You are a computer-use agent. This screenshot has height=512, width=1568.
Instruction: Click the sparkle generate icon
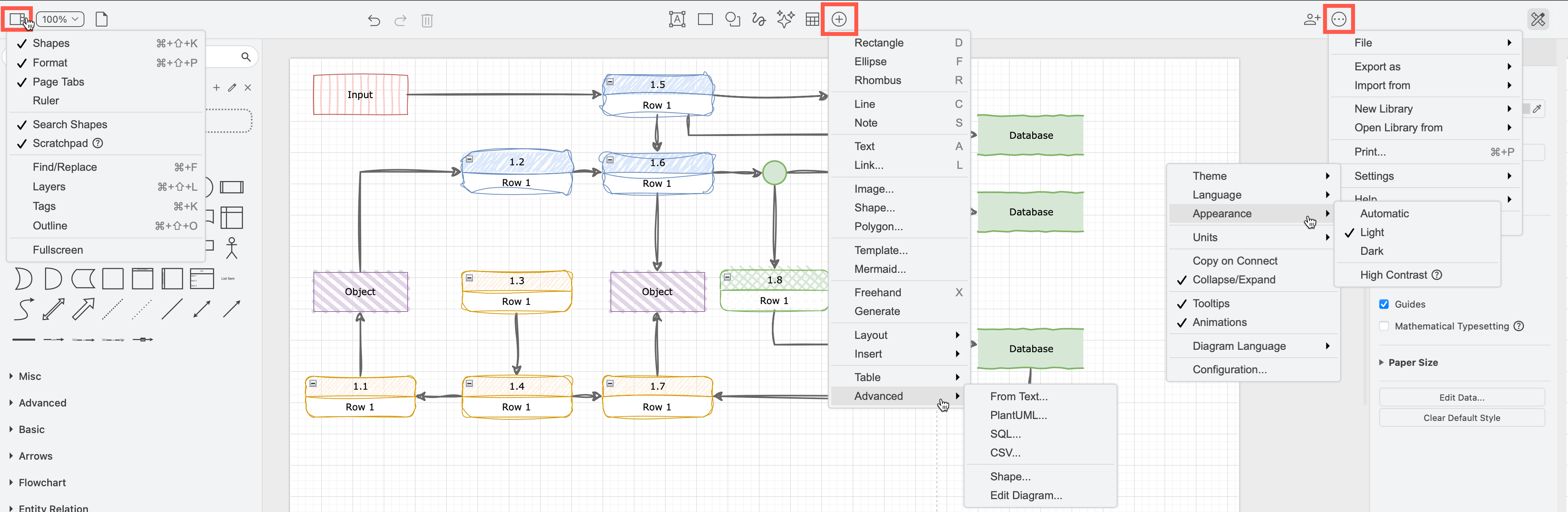pos(785,20)
